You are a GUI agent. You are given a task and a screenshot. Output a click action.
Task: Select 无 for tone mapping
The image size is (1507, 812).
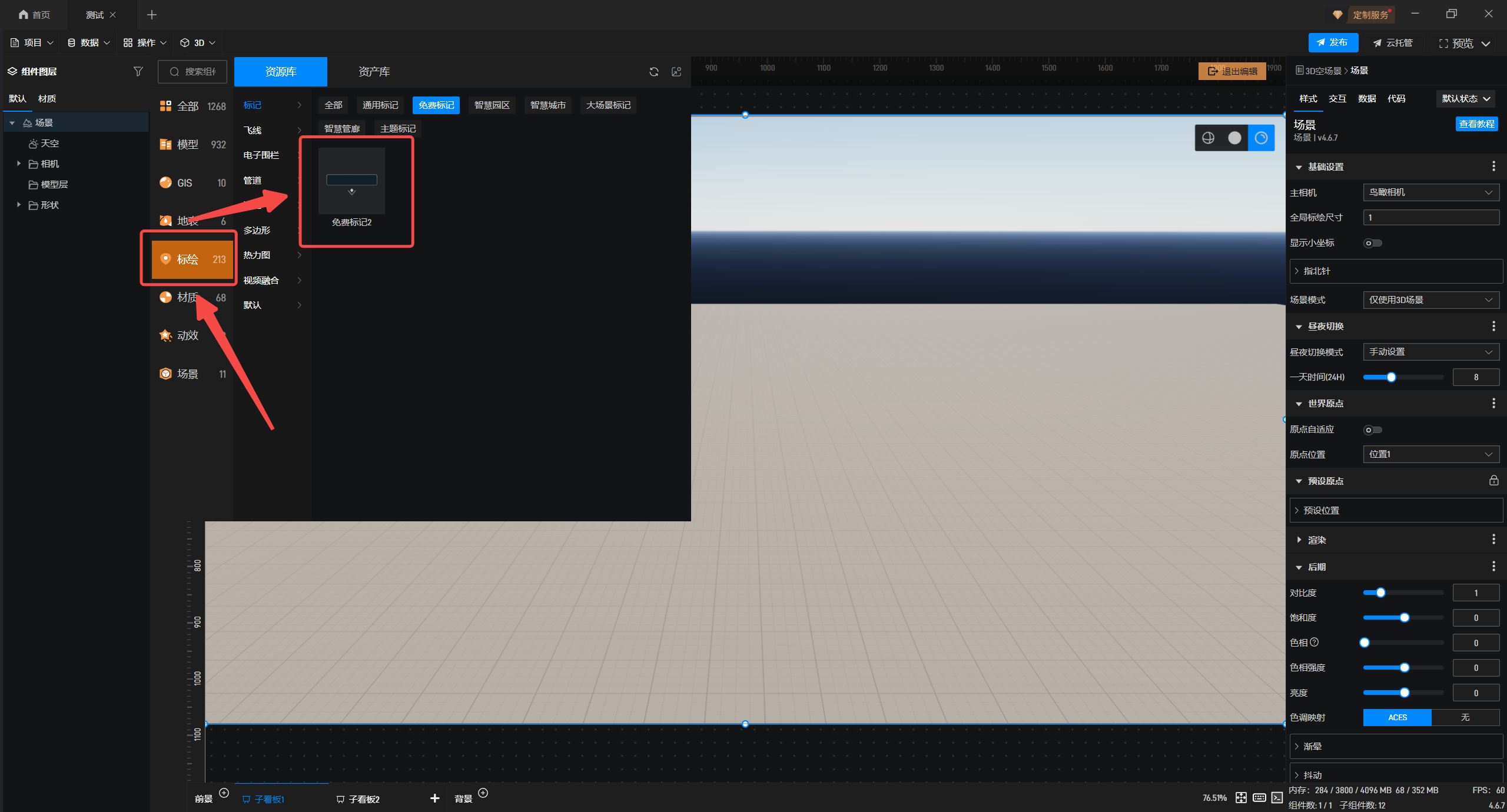pos(1465,717)
